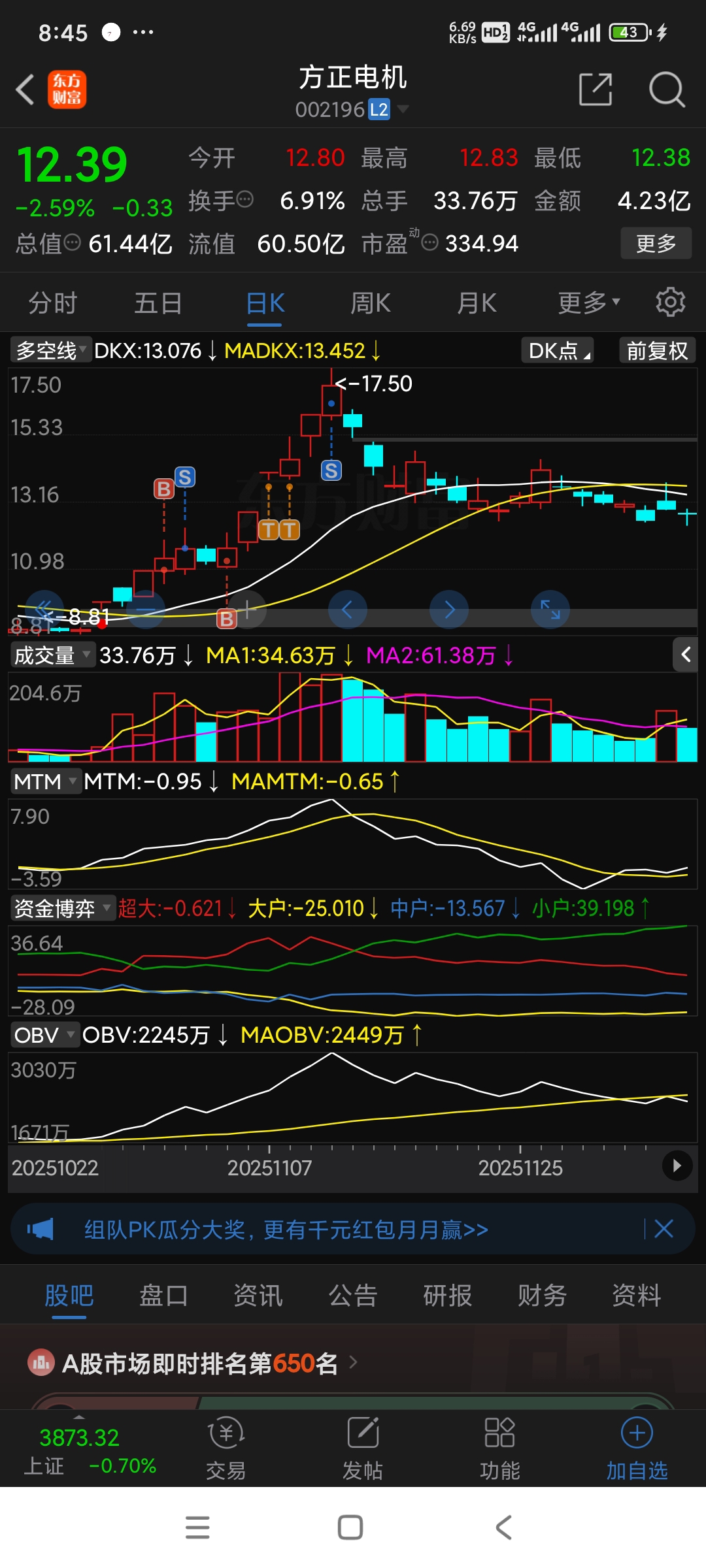
Task: Tap the red B buy marker on bottom axis
Action: pyautogui.click(x=227, y=619)
